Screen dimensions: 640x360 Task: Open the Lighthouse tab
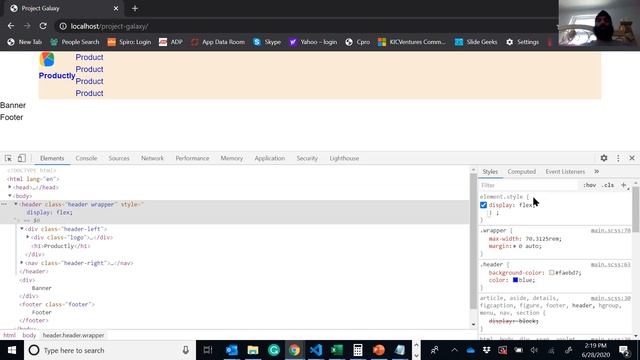tap(344, 158)
